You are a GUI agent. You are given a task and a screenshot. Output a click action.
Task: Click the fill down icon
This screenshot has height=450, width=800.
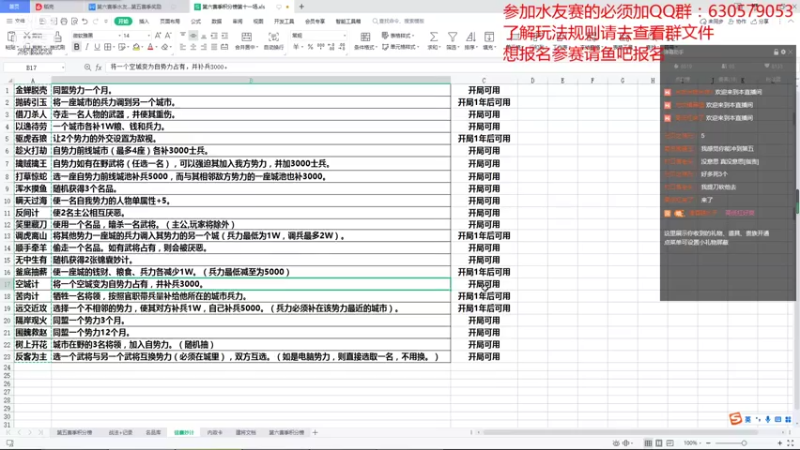(489, 37)
